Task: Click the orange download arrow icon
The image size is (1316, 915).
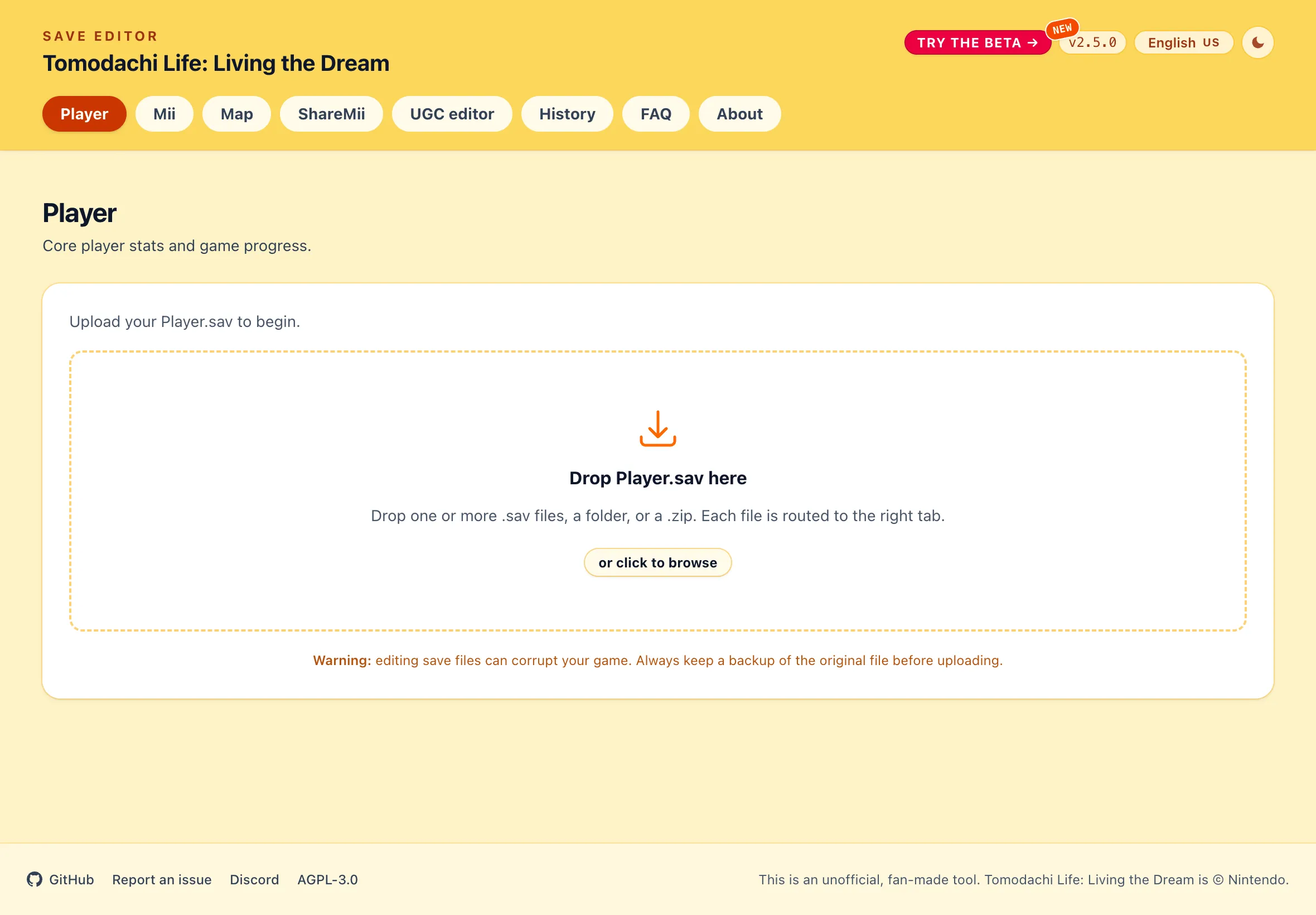Action: [657, 428]
